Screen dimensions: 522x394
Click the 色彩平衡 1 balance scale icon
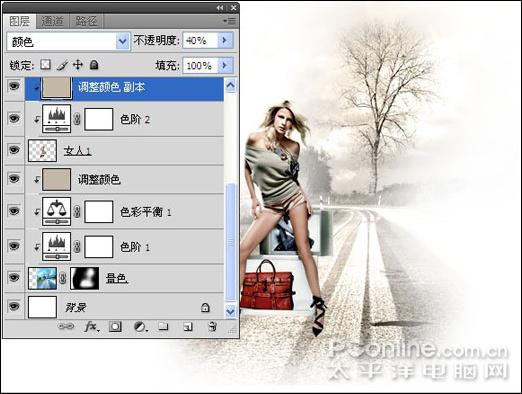pos(57,211)
